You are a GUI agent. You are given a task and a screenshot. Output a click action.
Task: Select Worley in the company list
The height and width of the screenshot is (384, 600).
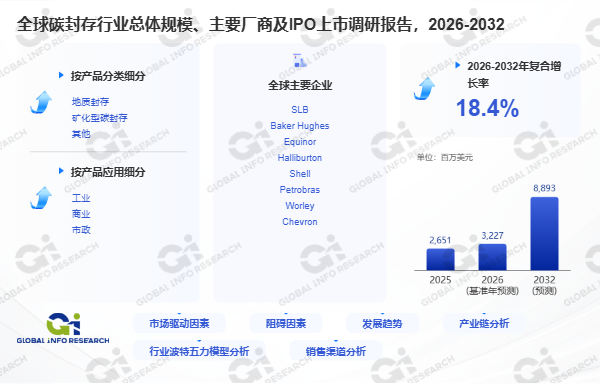pyautogui.click(x=300, y=206)
